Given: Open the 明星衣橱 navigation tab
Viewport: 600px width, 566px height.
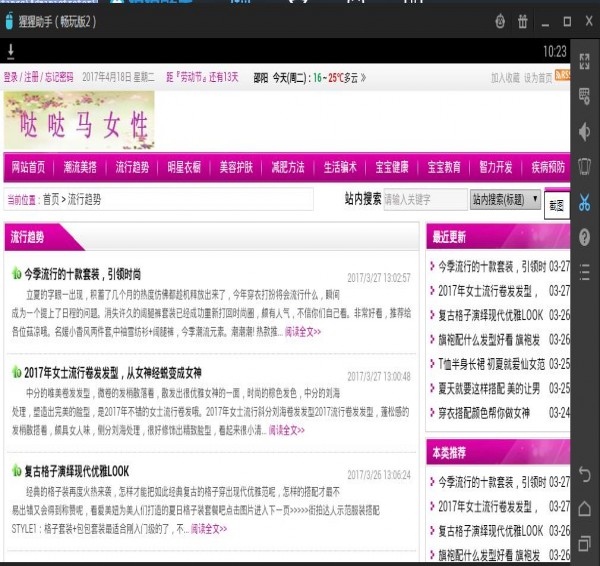Looking at the screenshot, I should [x=184, y=167].
